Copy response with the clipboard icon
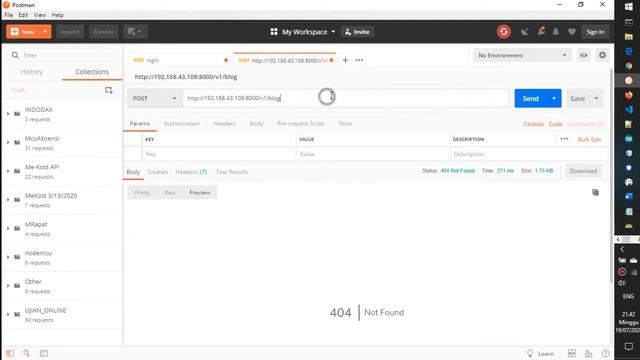The width and height of the screenshot is (640, 360). click(x=596, y=192)
